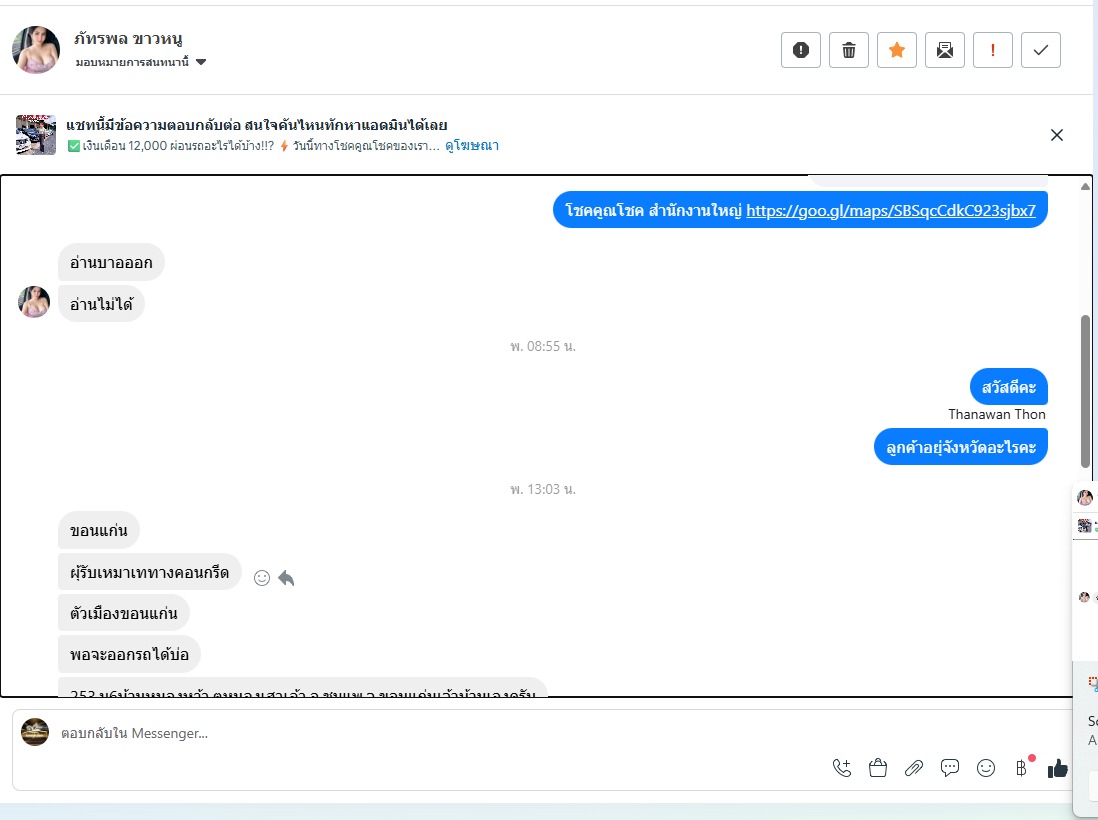
Task: Send a thumbs up like
Action: 1057,768
